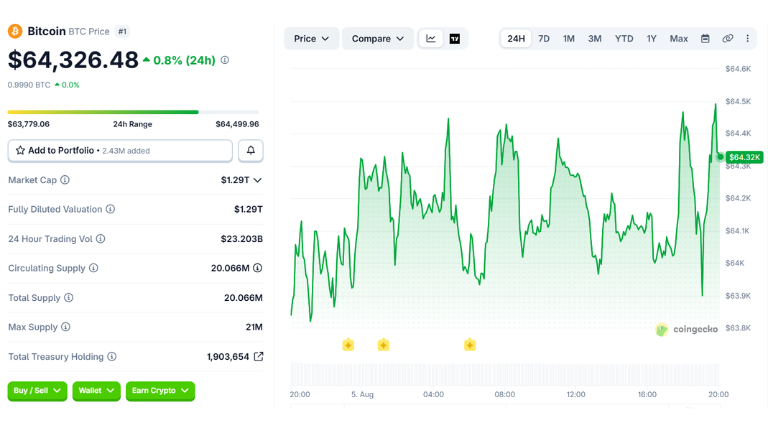
Task: Expand the Market Cap value chevron
Action: (258, 180)
